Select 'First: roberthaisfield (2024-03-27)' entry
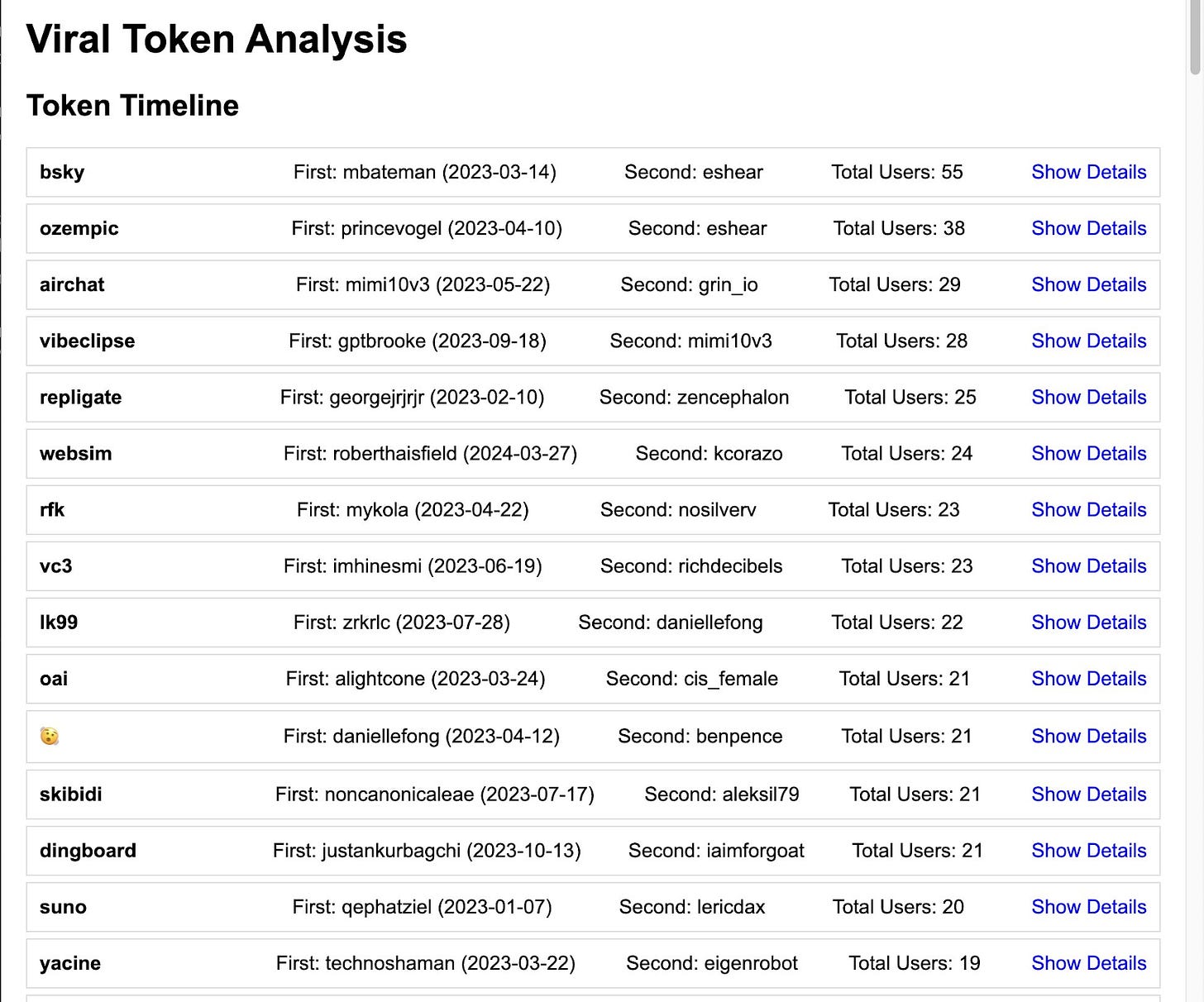Screen dimensions: 1204x1002 [430, 453]
